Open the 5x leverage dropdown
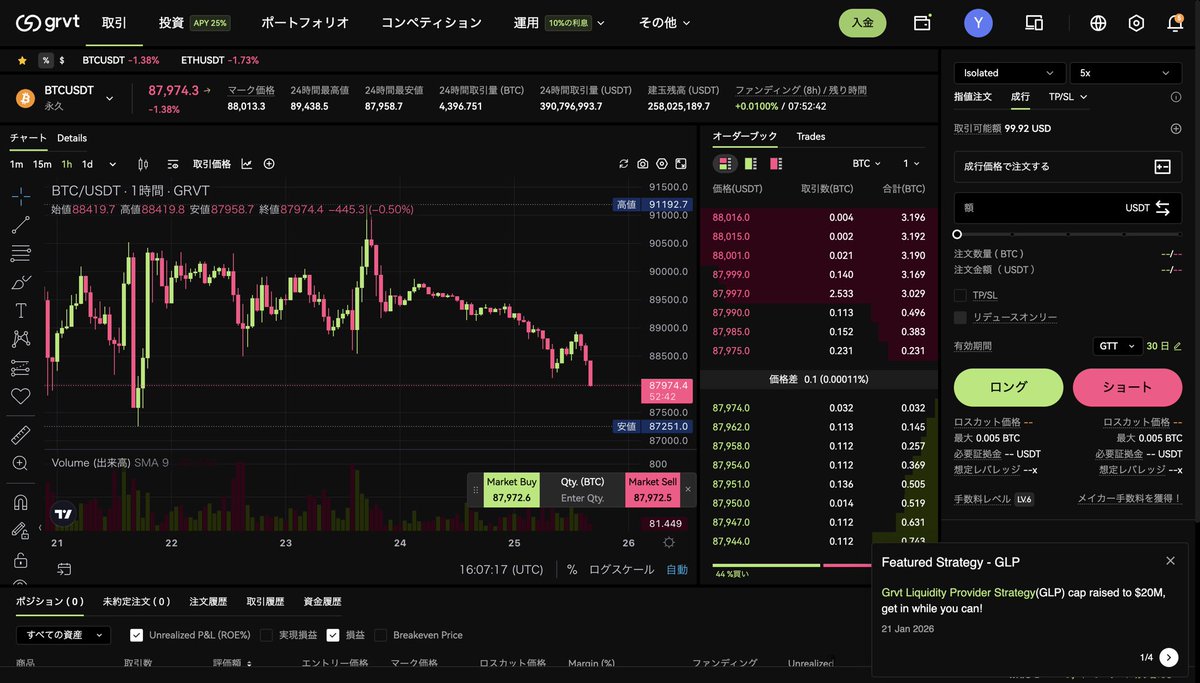Image resolution: width=1200 pixels, height=683 pixels. [x=1126, y=72]
